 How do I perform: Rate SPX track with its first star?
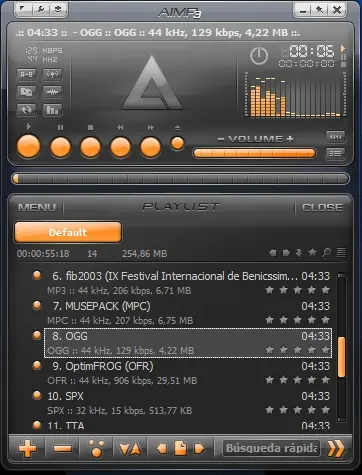pos(269,410)
